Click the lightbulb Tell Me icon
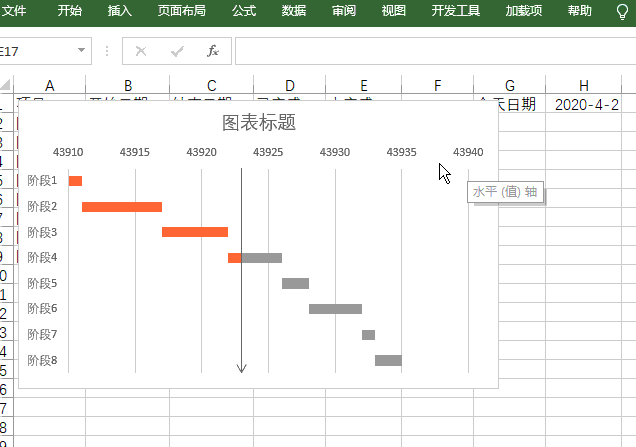This screenshot has height=447, width=636. click(622, 12)
